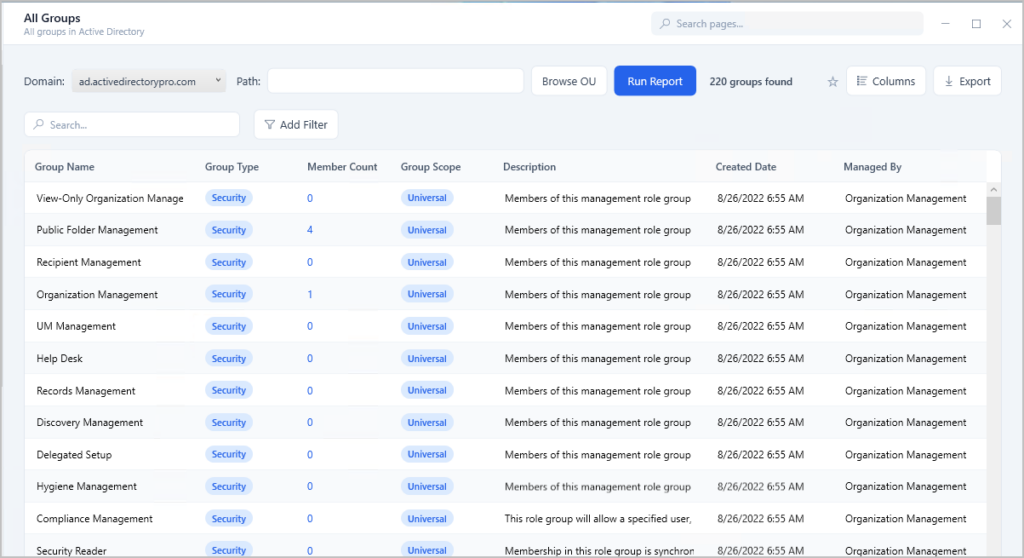Click the favorite star icon
This screenshot has width=1024, height=558.
[833, 82]
